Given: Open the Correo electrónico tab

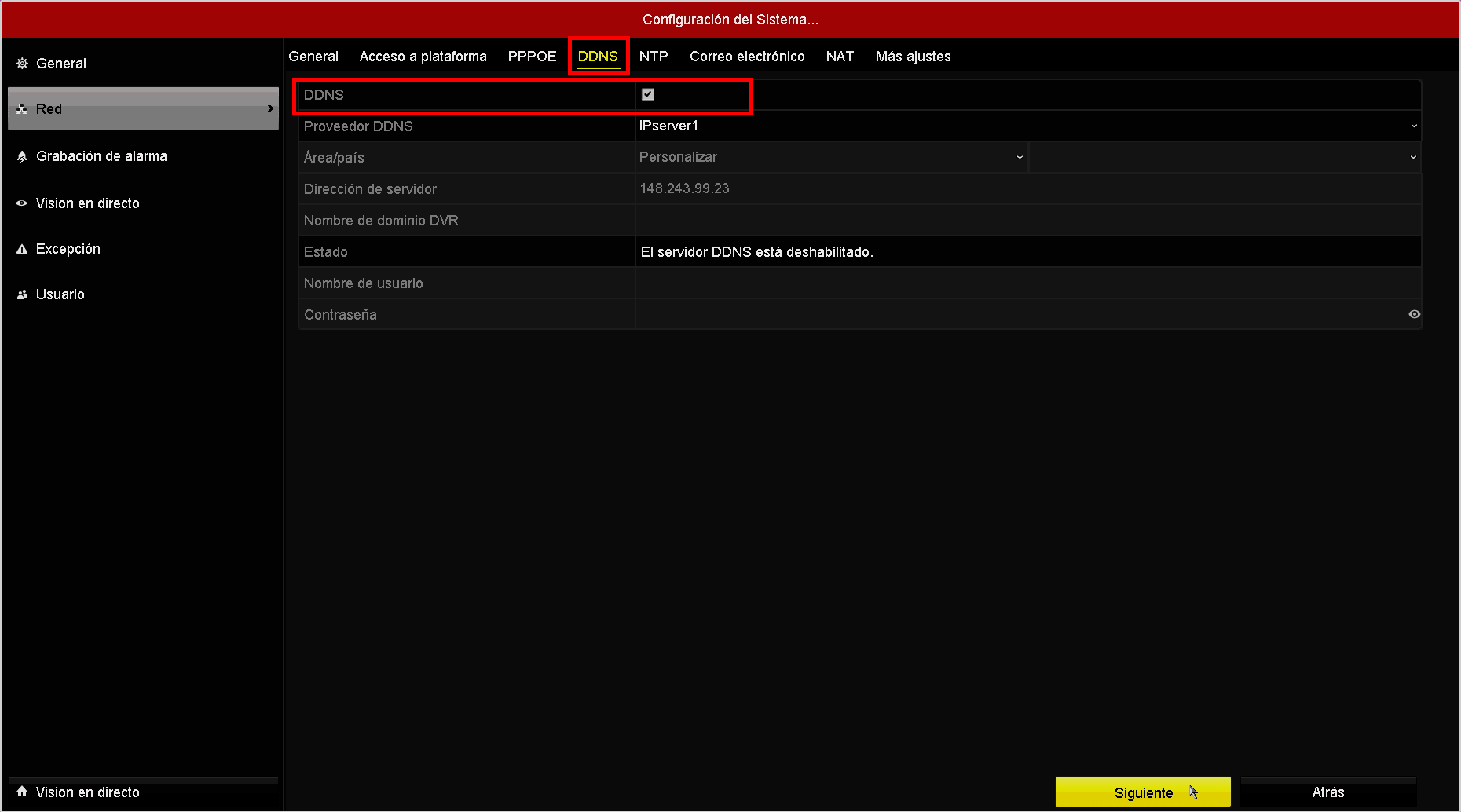Looking at the screenshot, I should pyautogui.click(x=747, y=57).
